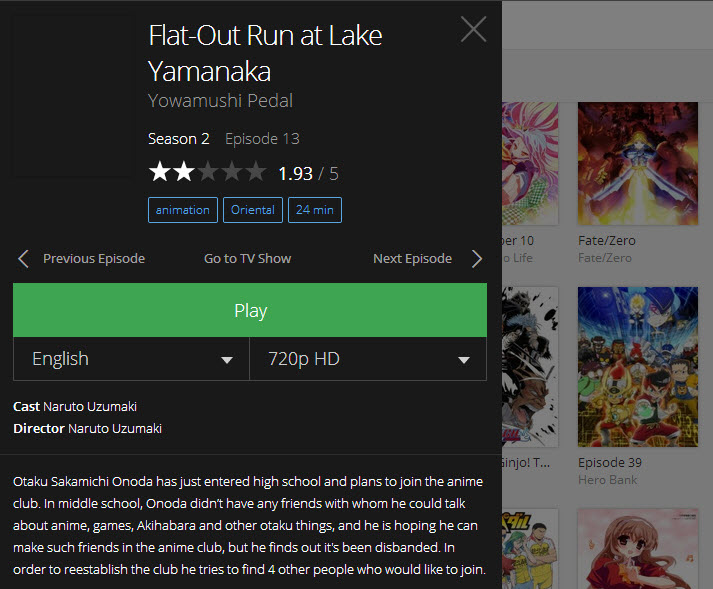Go to Previous Episode

click(94, 258)
